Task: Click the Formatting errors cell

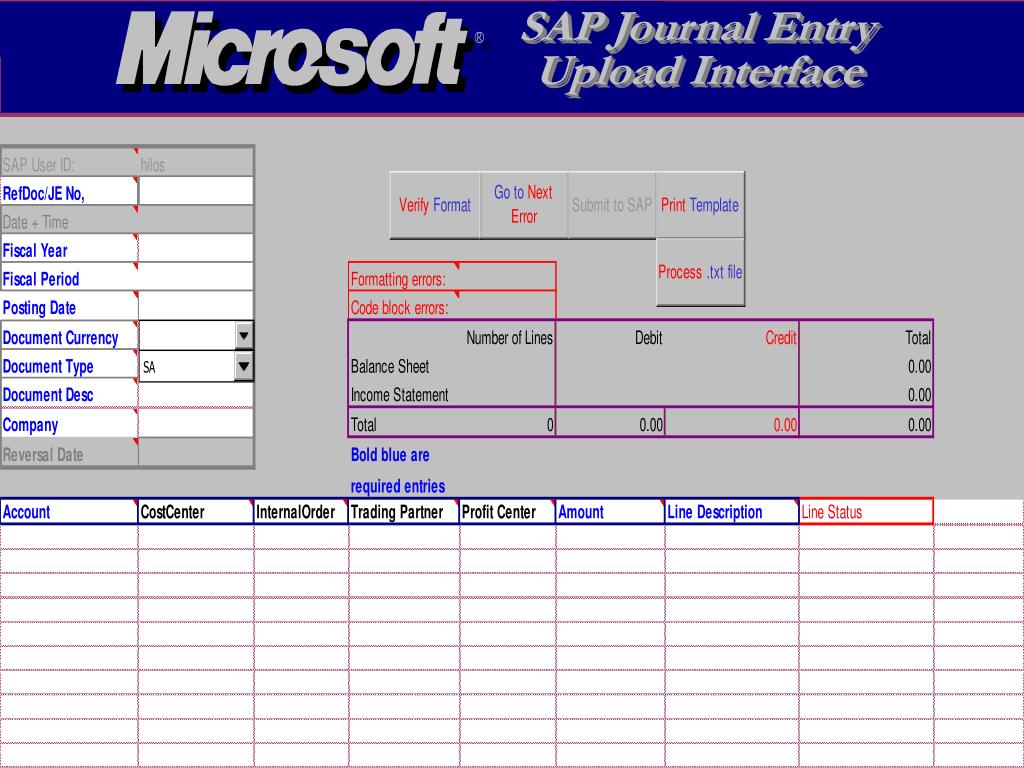Action: click(x=452, y=277)
